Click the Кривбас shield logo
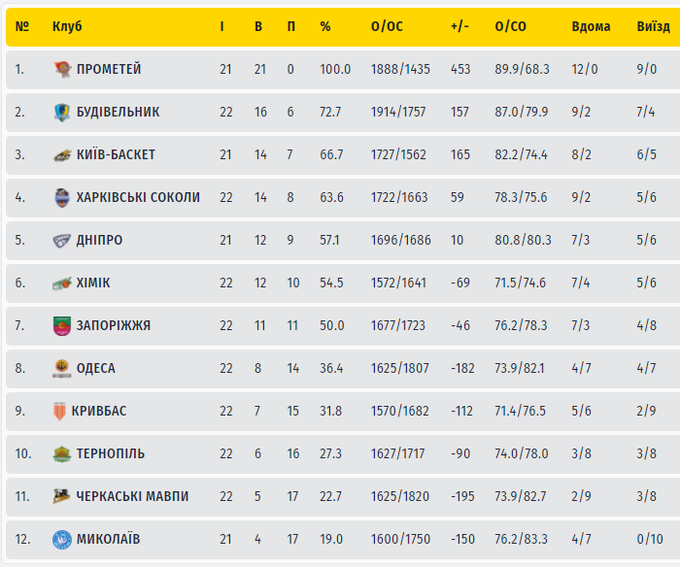Screen dimensions: 680x567 click(62, 411)
